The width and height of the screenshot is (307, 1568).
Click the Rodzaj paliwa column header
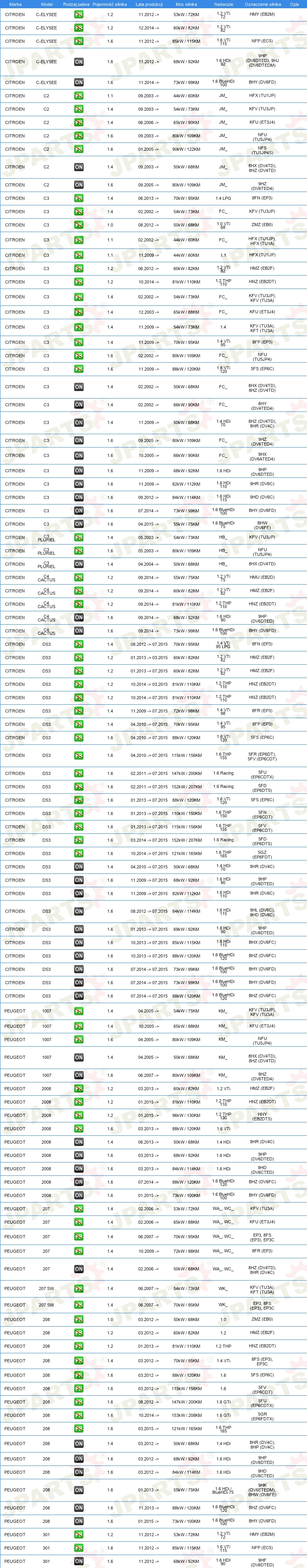(76, 4)
